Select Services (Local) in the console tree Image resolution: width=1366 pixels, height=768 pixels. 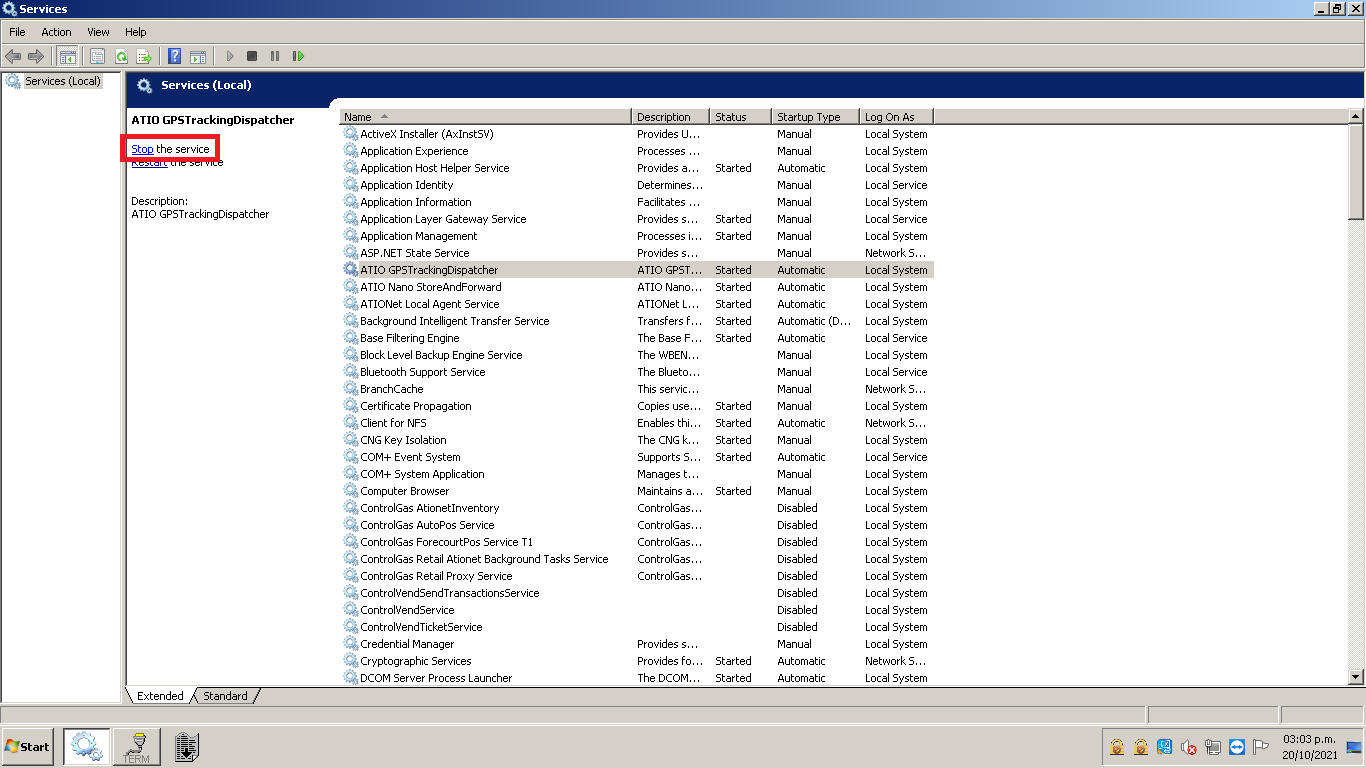pyautogui.click(x=62, y=81)
